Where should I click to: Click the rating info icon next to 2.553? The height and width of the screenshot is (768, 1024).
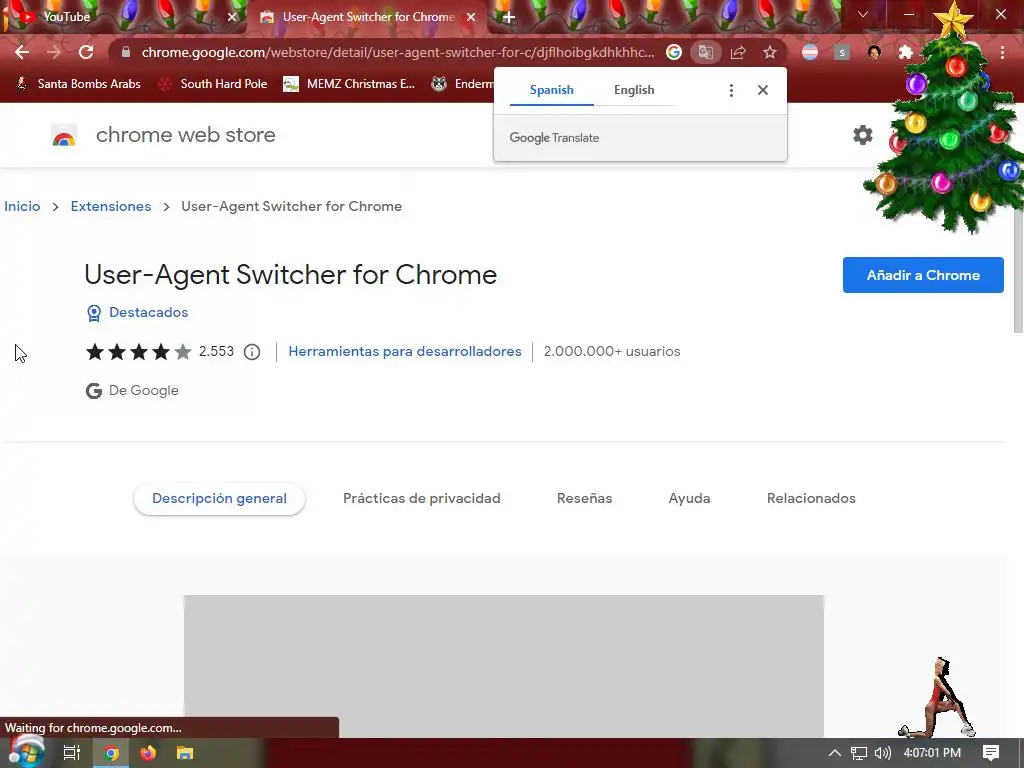click(x=252, y=352)
